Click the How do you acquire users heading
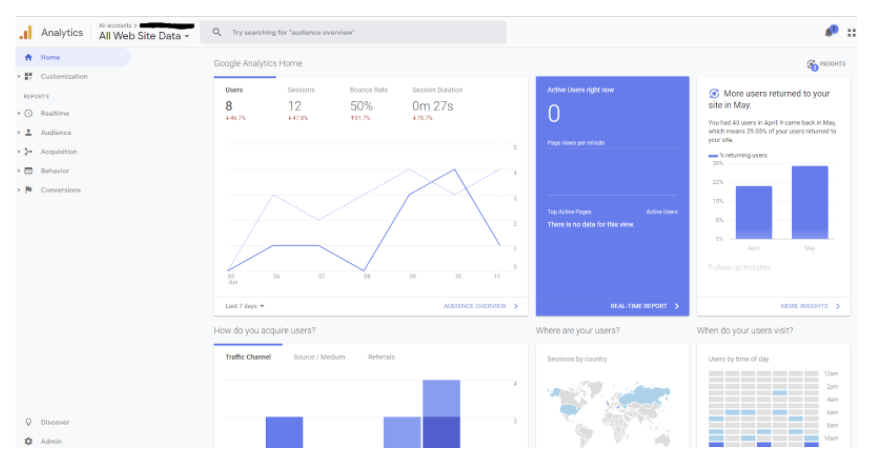The image size is (878, 475). pos(264,330)
